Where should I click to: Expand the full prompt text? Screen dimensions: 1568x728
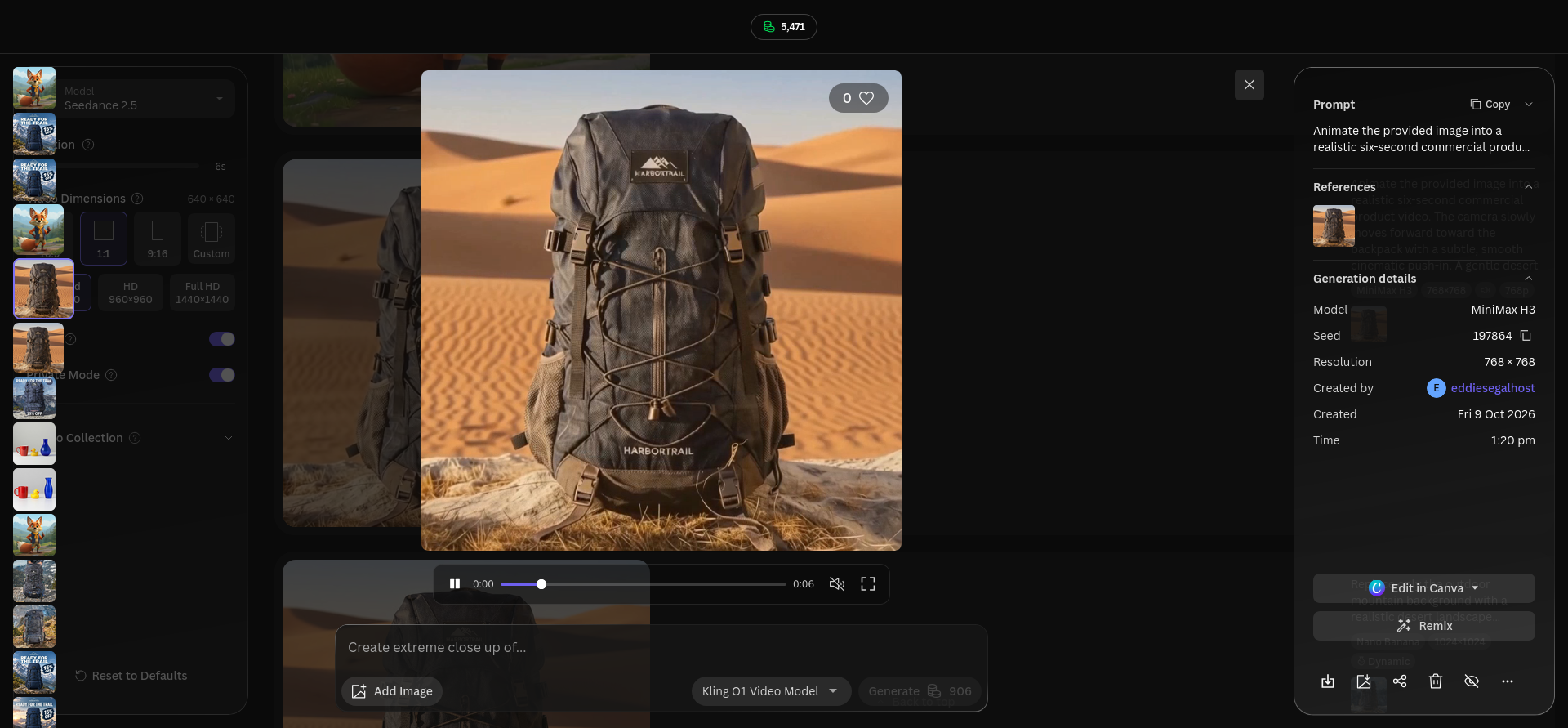(1529, 105)
